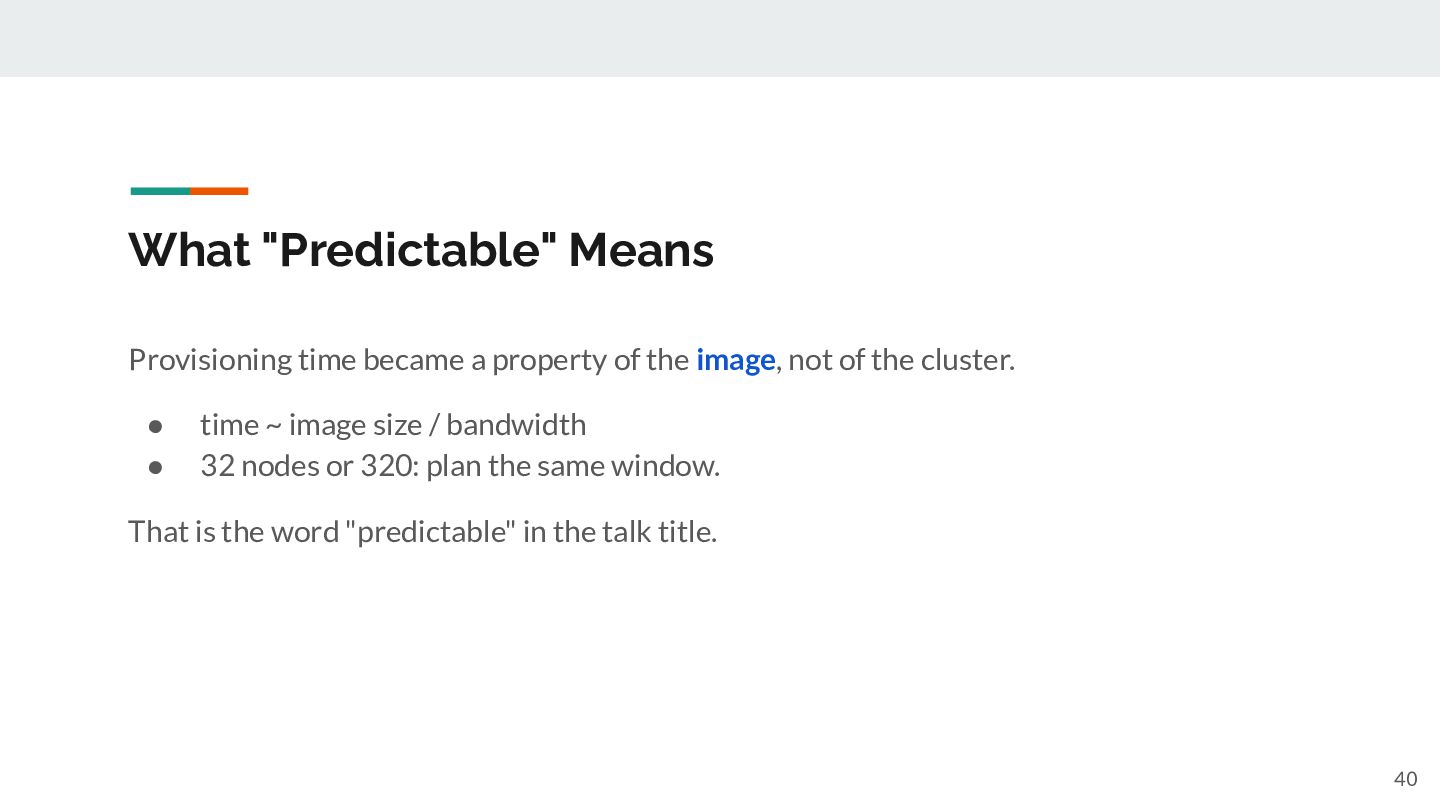
Task: Select the bullet "time ~ image size / bandwidth"
Action: 393,425
